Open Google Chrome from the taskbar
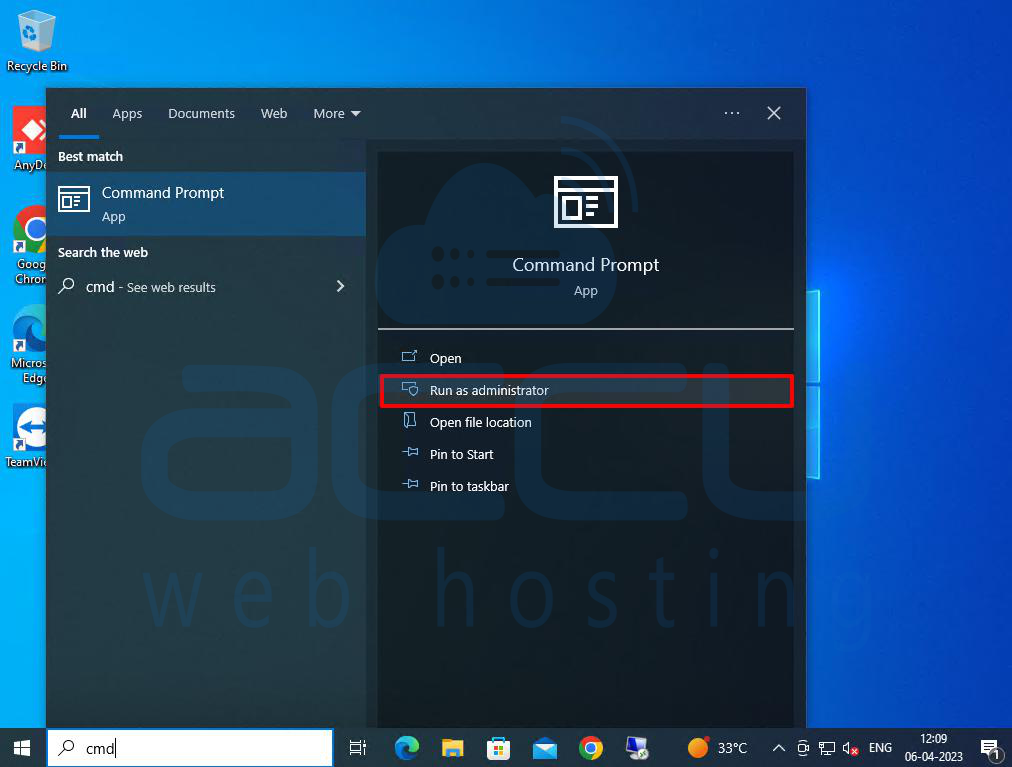Image resolution: width=1012 pixels, height=767 pixels. (x=590, y=747)
